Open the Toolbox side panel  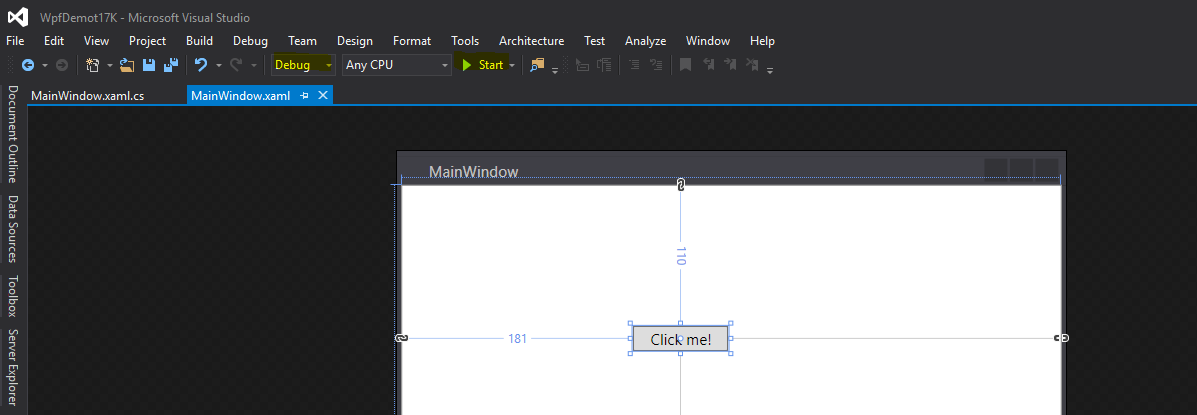tap(13, 296)
